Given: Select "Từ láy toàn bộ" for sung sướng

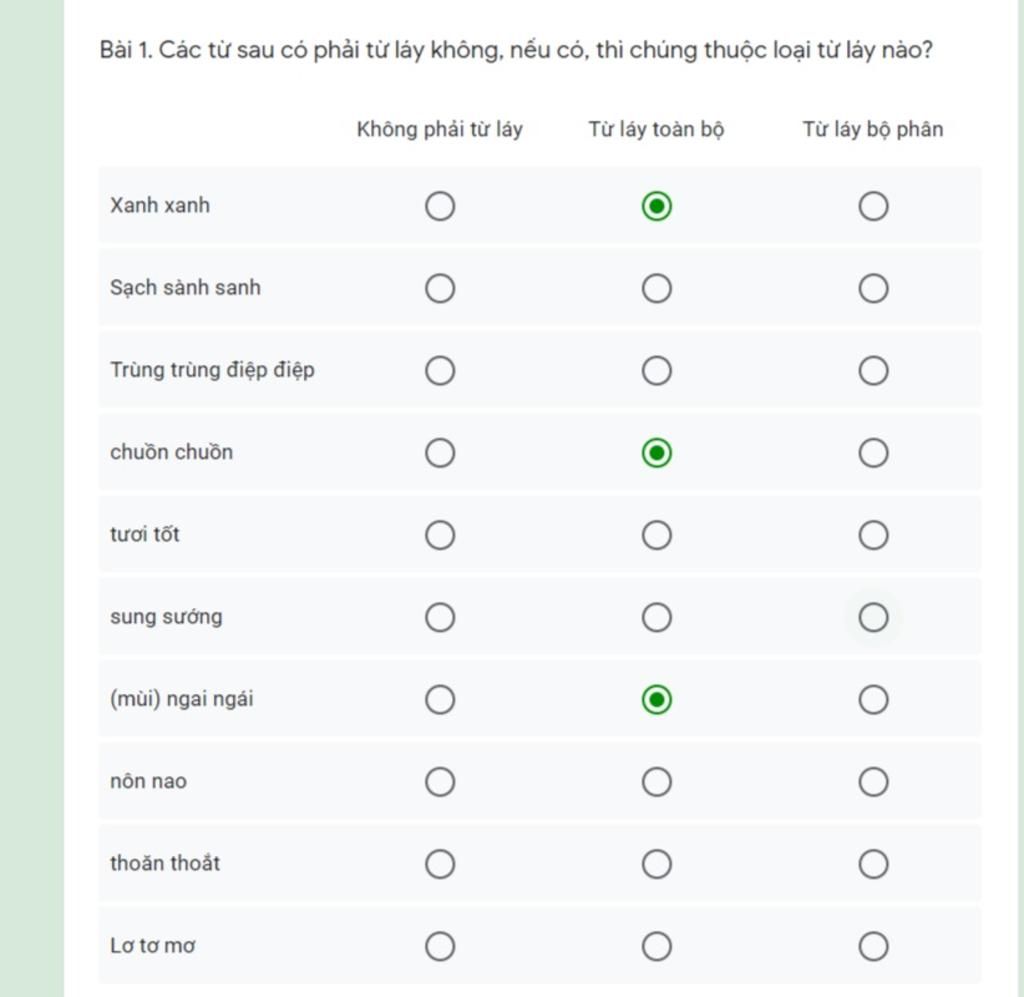Looking at the screenshot, I should (656, 618).
